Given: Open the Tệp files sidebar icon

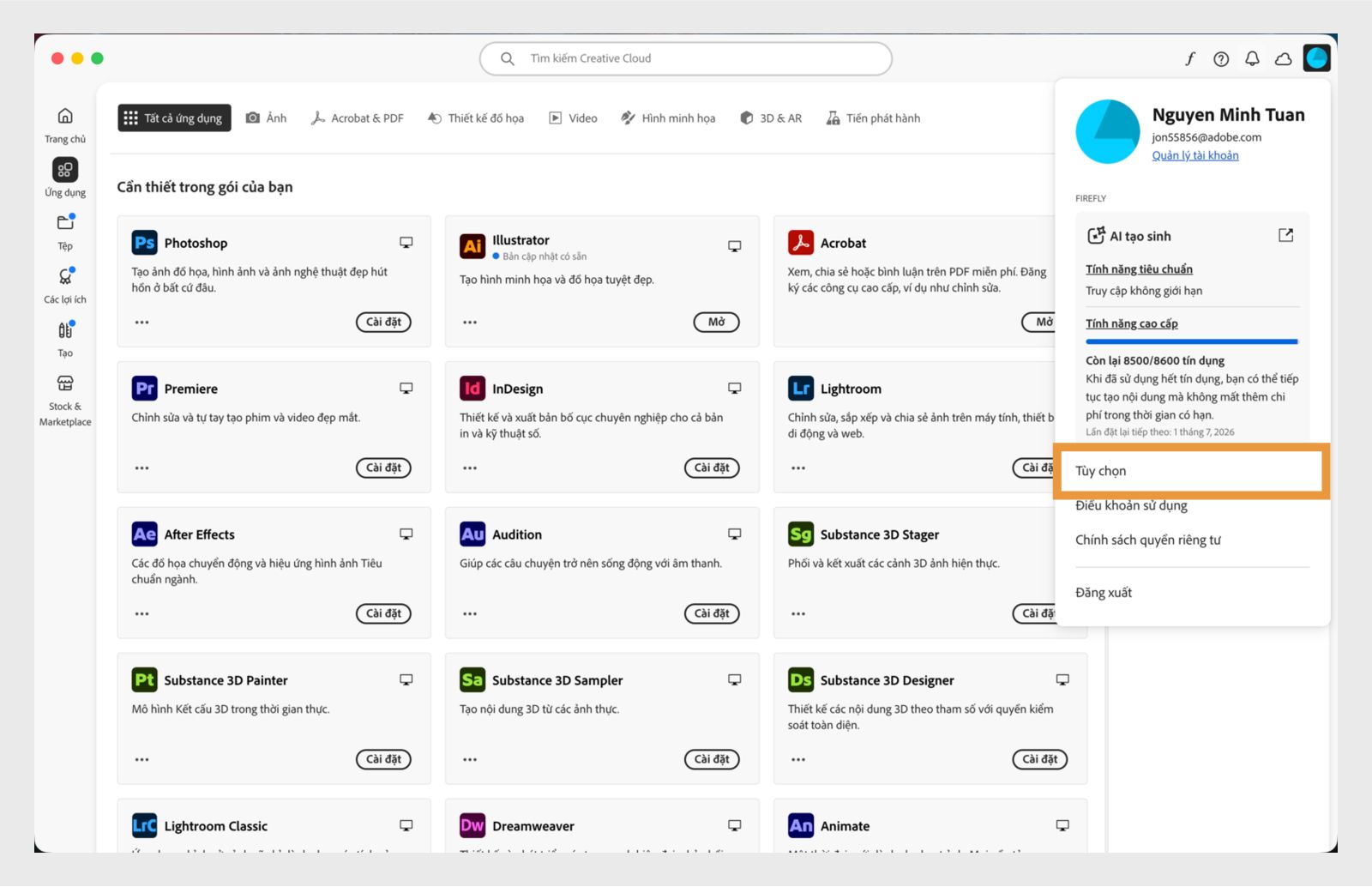Looking at the screenshot, I should coord(65,223).
